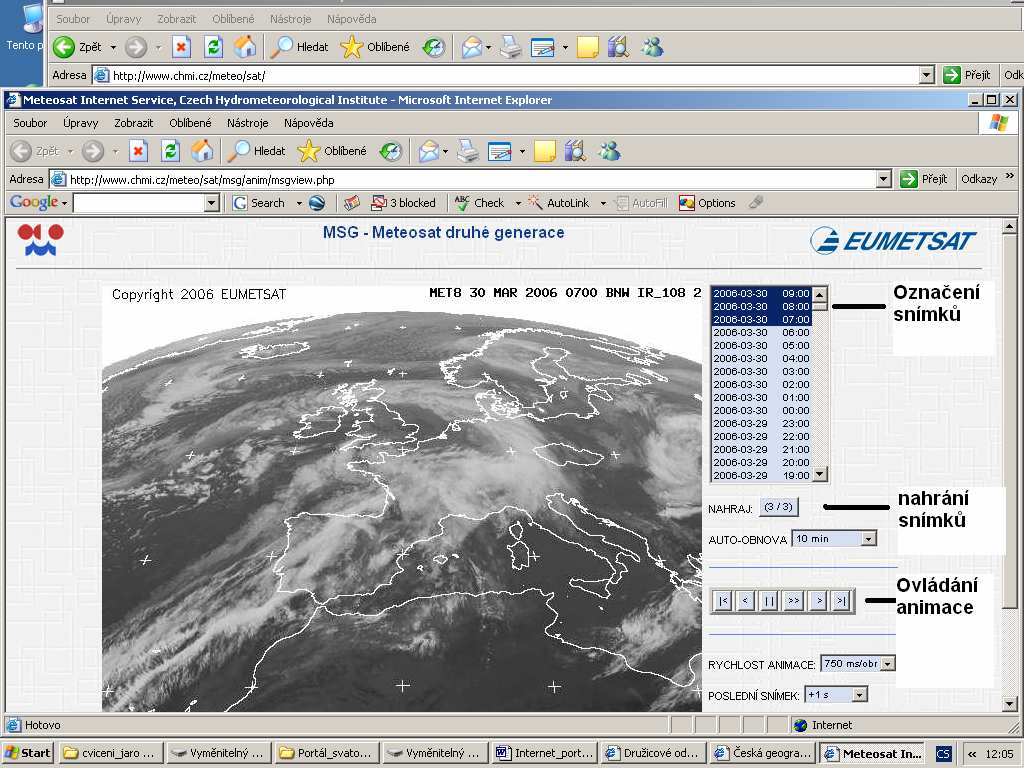Select image entry 2006-03-30 06:00

(761, 332)
